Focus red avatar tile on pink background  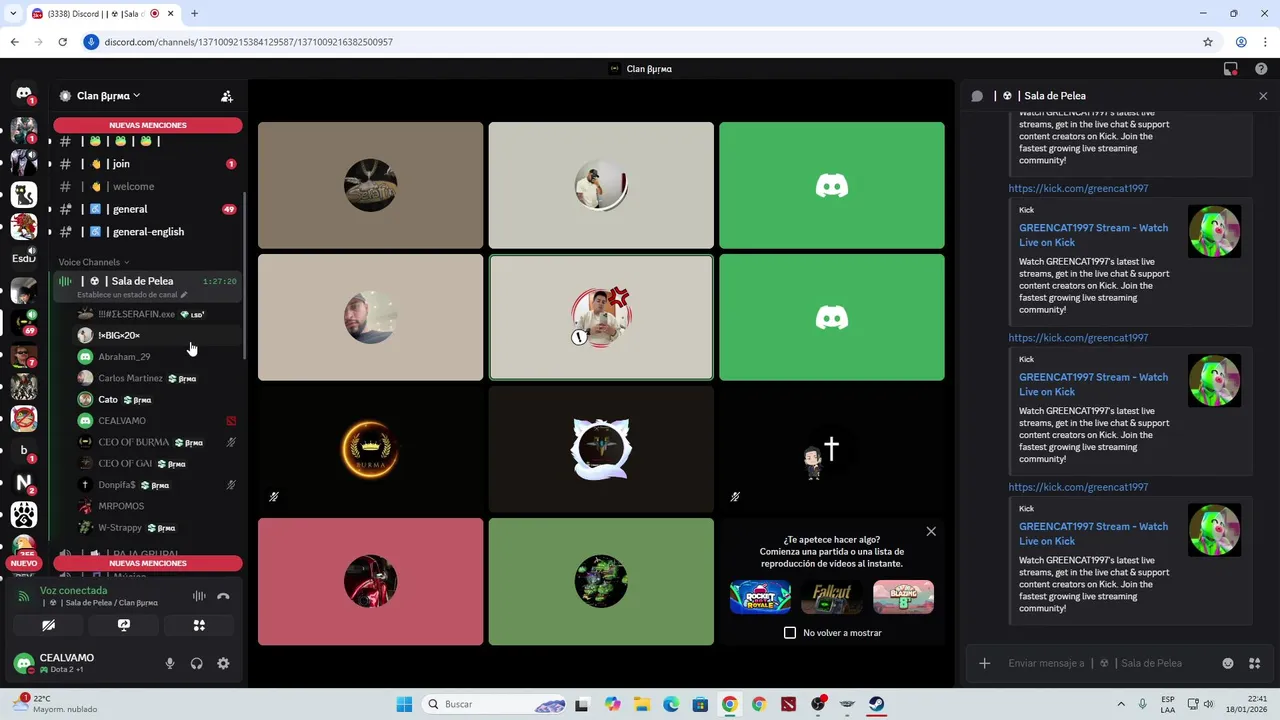(370, 581)
